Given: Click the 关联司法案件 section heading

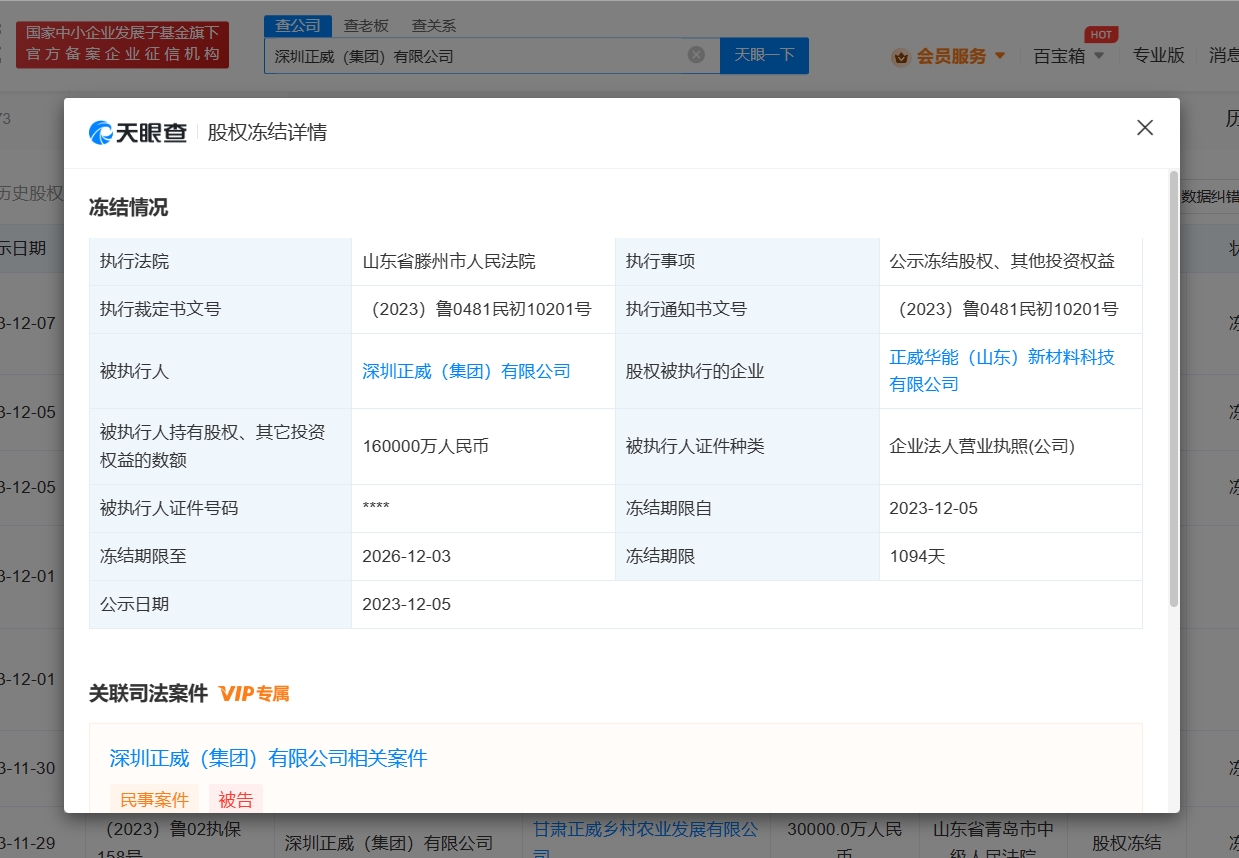Looking at the screenshot, I should pos(148,693).
